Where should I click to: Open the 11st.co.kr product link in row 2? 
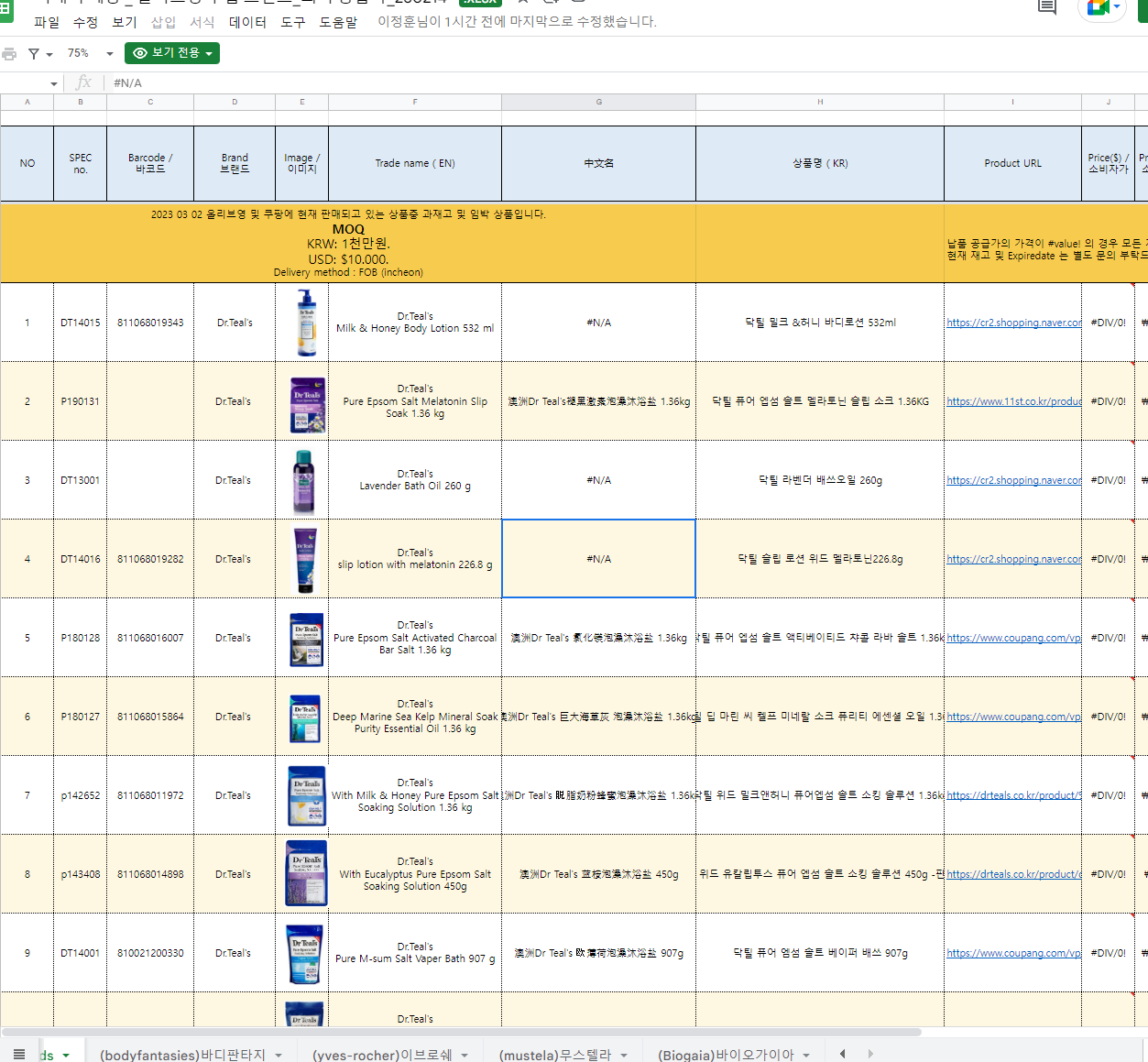click(x=1013, y=401)
